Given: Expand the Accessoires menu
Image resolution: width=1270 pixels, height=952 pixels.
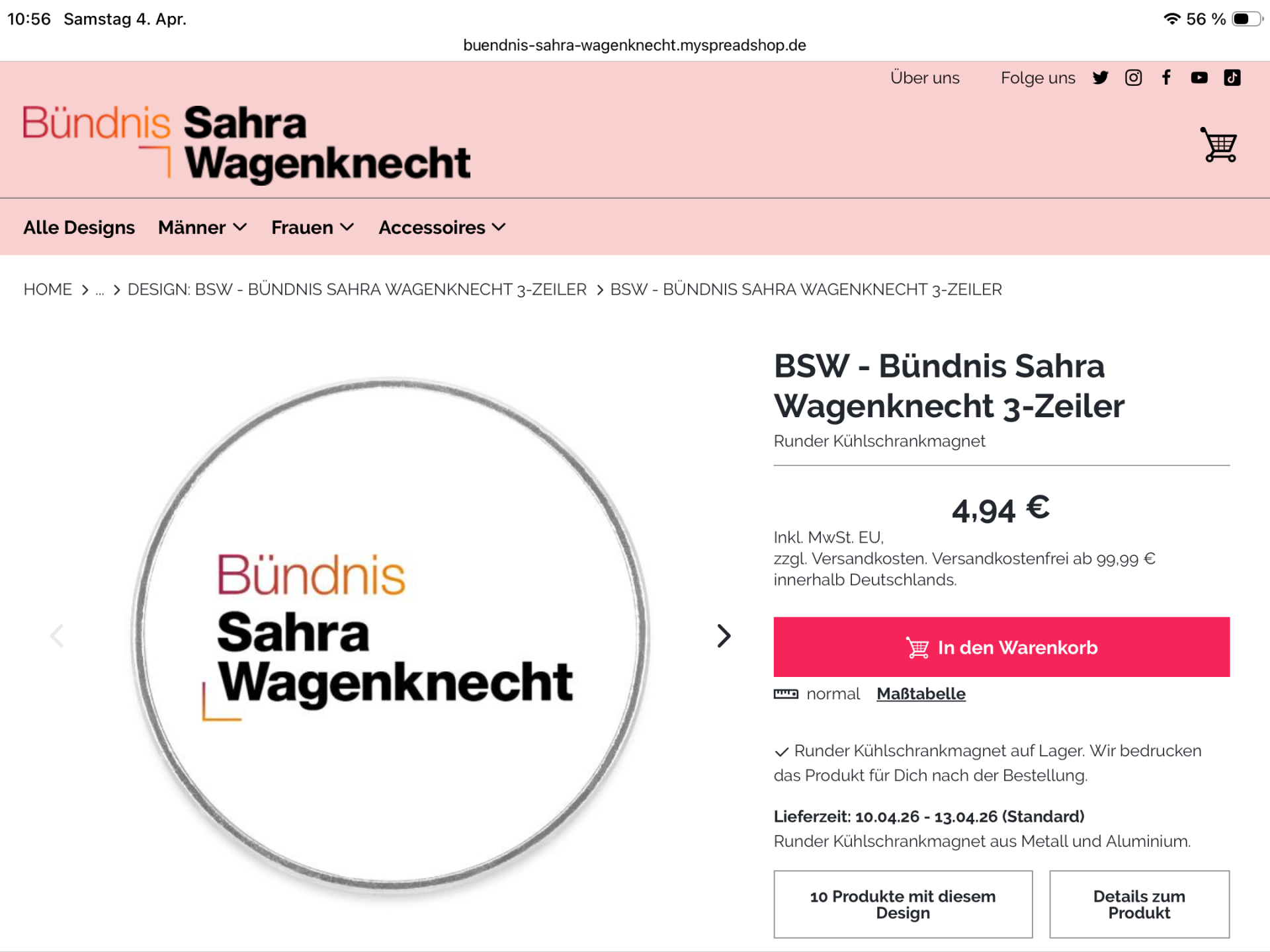Looking at the screenshot, I should [x=443, y=227].
